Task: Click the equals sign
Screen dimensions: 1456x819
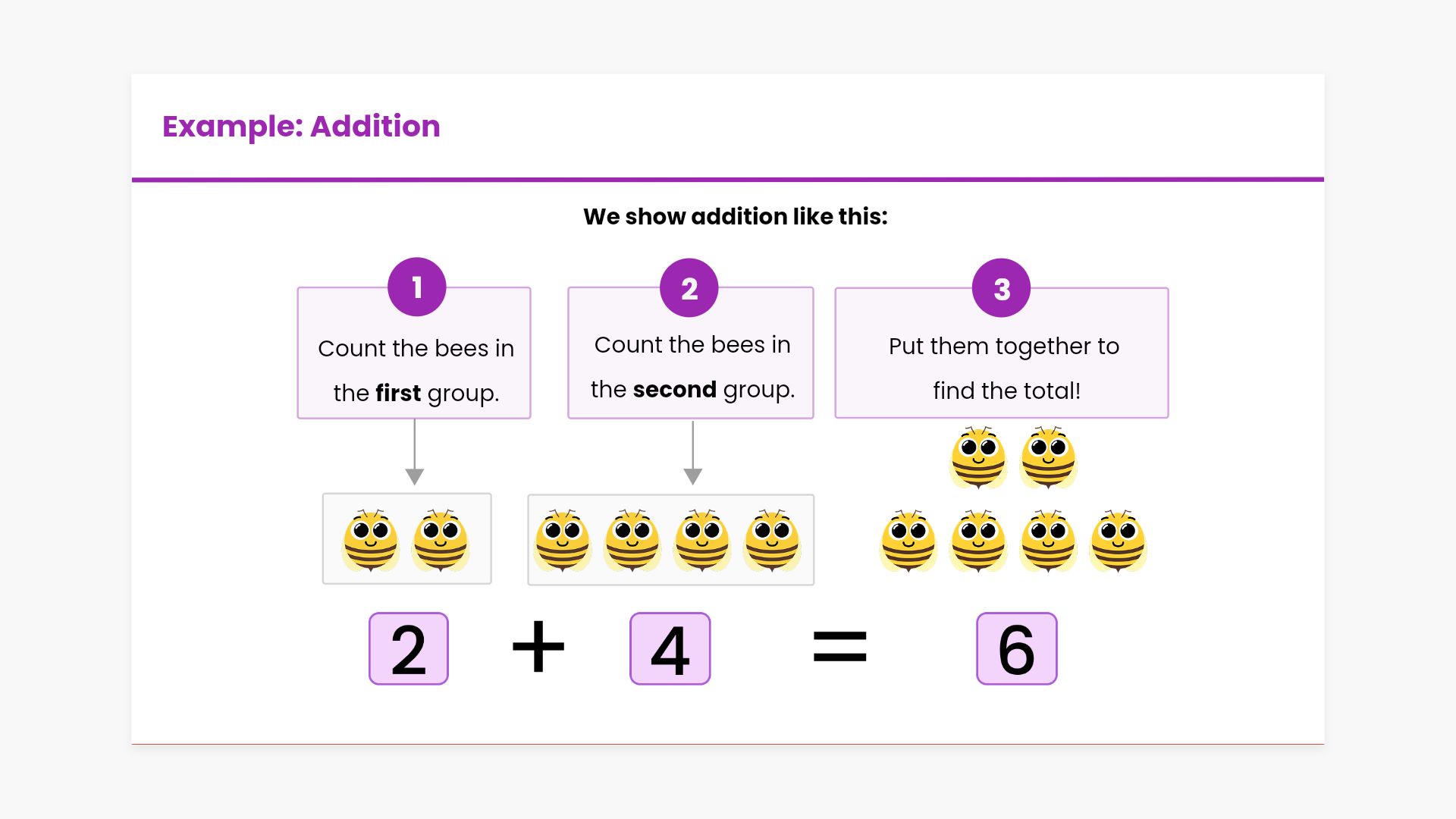Action: [x=839, y=647]
